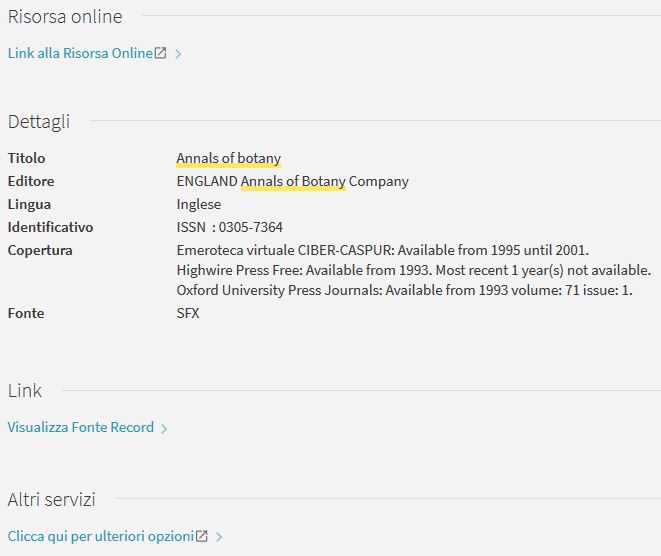The height and width of the screenshot is (556, 661).
Task: Click the 'Altri servizi' section heading
Action: (51, 499)
